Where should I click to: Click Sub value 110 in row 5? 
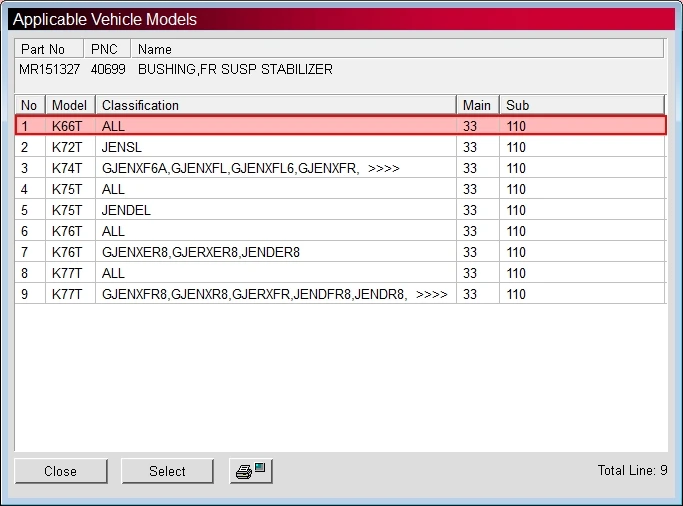(516, 210)
